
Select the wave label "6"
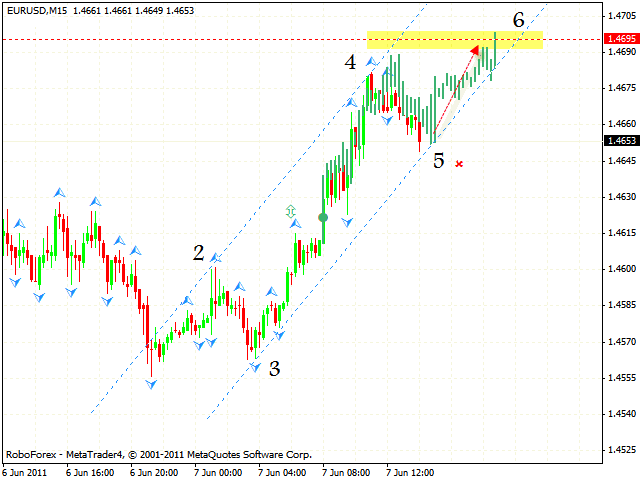[x=518, y=20]
